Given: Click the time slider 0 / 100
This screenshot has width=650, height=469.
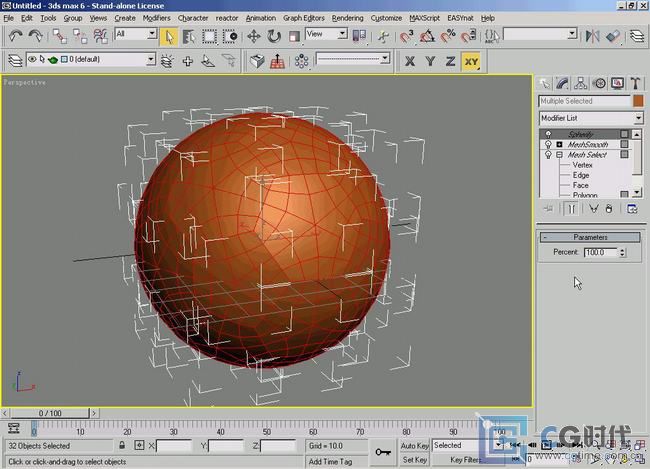Looking at the screenshot, I should [x=50, y=413].
